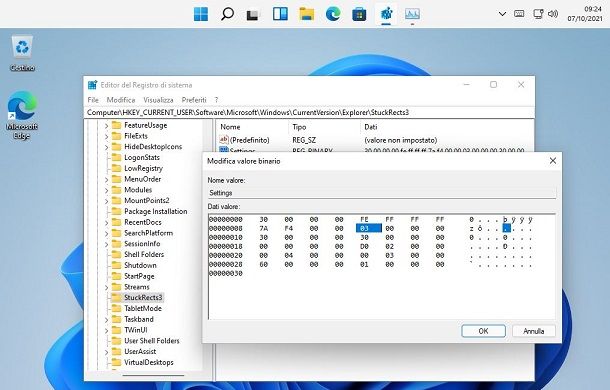Expand the TWinUI key
The width and height of the screenshot is (610, 390).
tap(106, 330)
